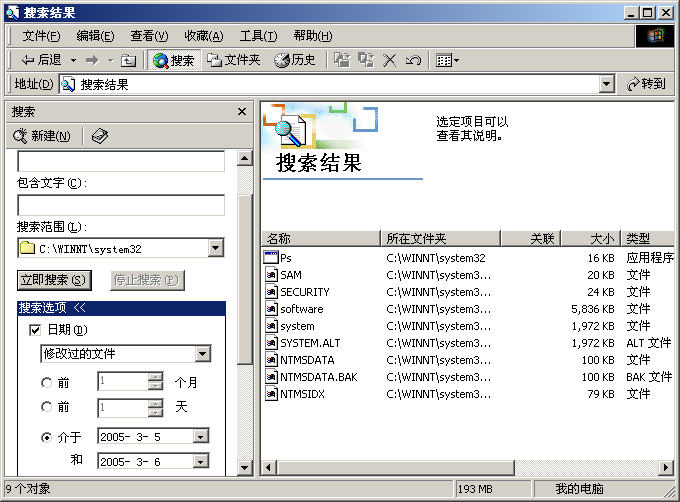Close the 搜索 search pane
The image size is (680, 502).
[x=242, y=112]
